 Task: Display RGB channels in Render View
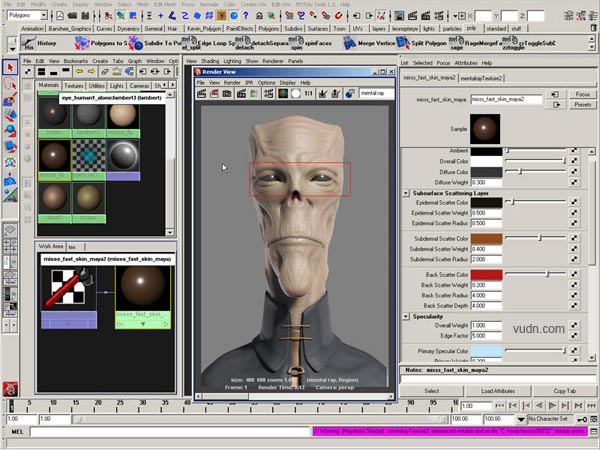(x=283, y=94)
